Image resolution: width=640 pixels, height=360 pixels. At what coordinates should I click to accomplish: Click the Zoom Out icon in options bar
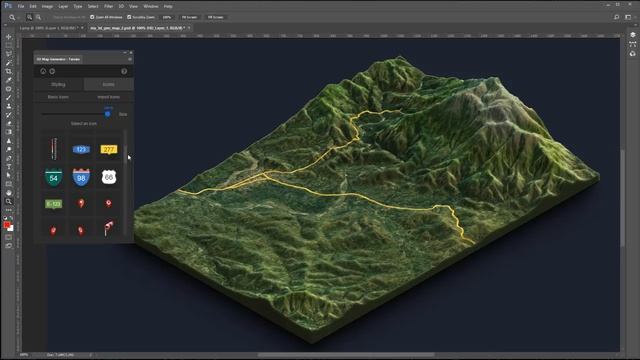coord(38,17)
